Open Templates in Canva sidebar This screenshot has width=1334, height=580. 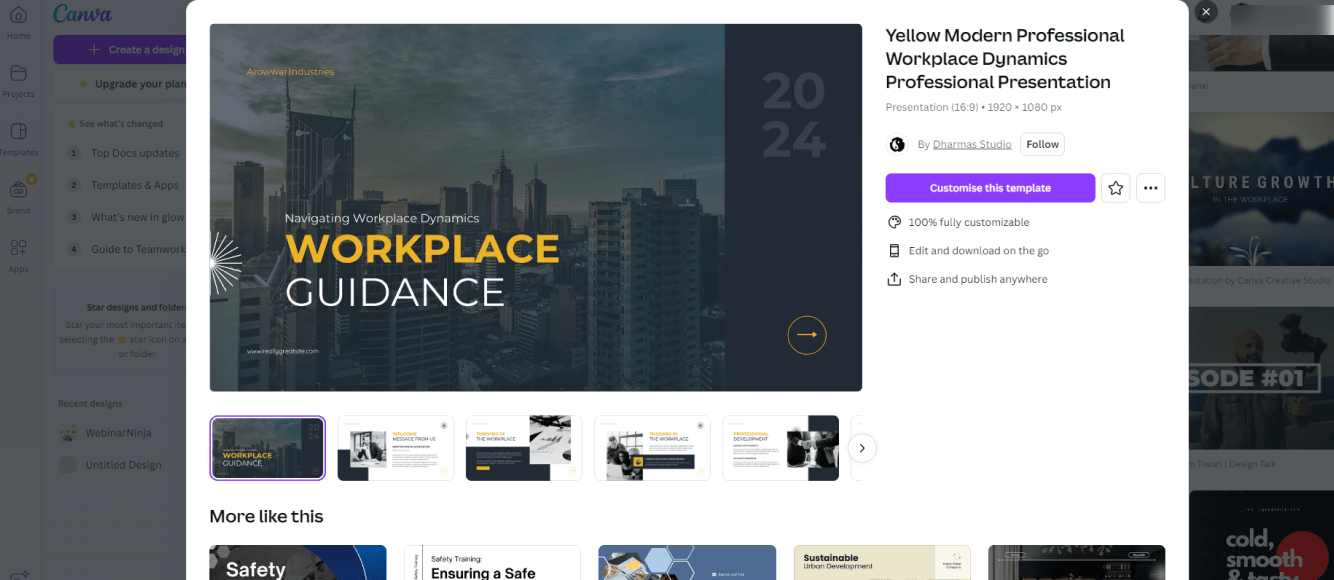[18, 139]
